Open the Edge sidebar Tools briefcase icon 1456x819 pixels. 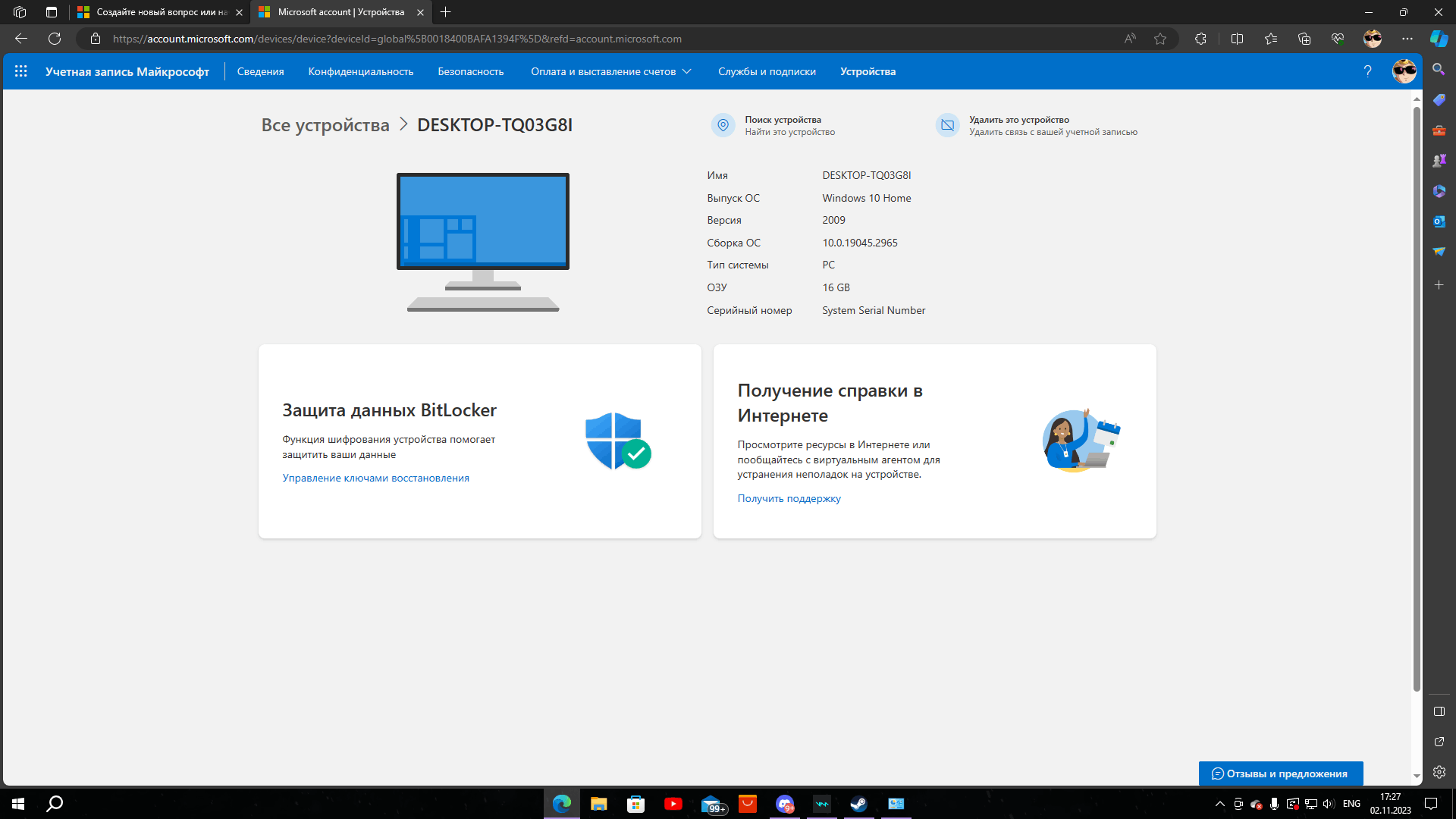click(1439, 130)
